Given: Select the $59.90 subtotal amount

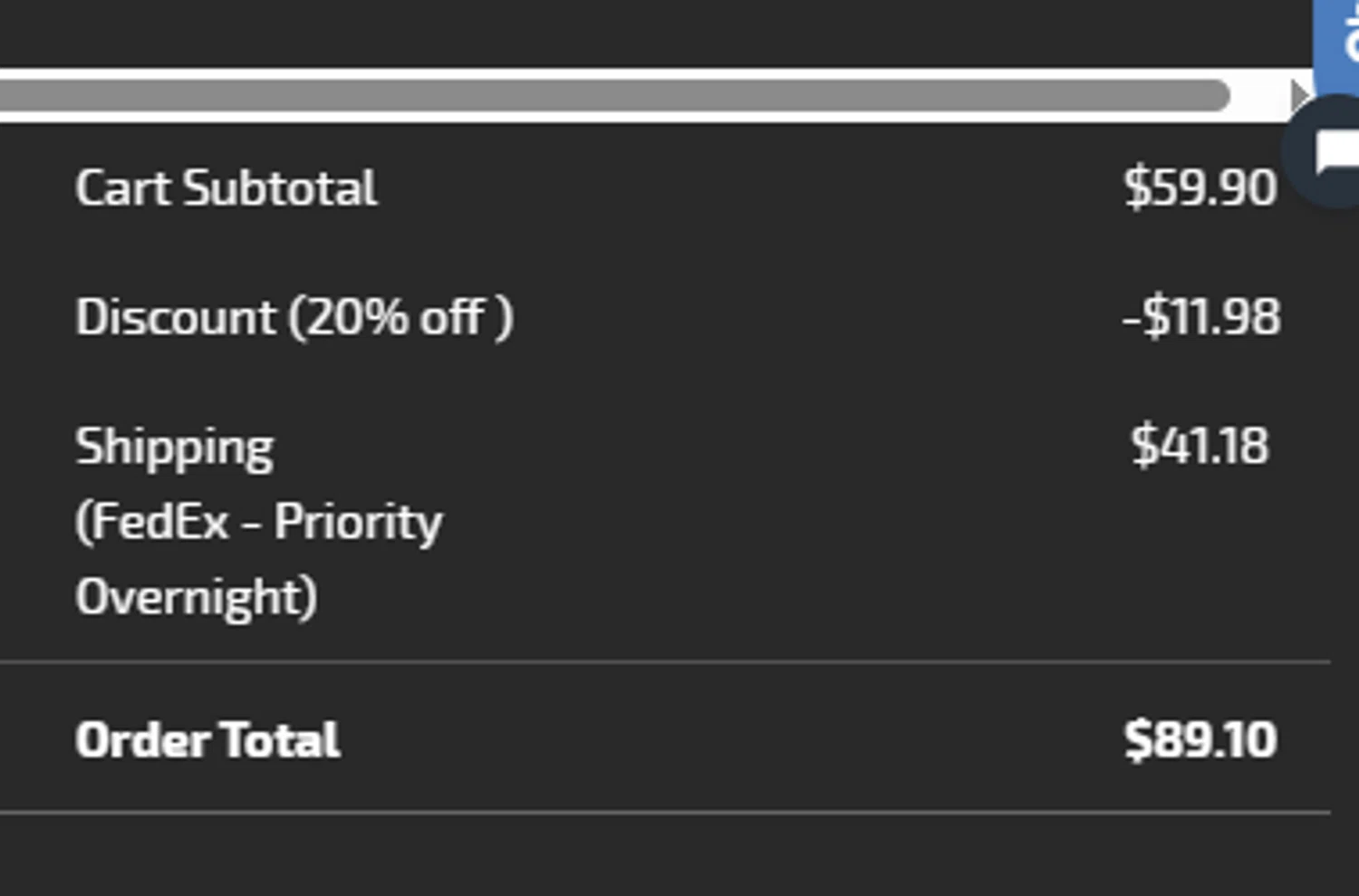Looking at the screenshot, I should pos(1200,188).
